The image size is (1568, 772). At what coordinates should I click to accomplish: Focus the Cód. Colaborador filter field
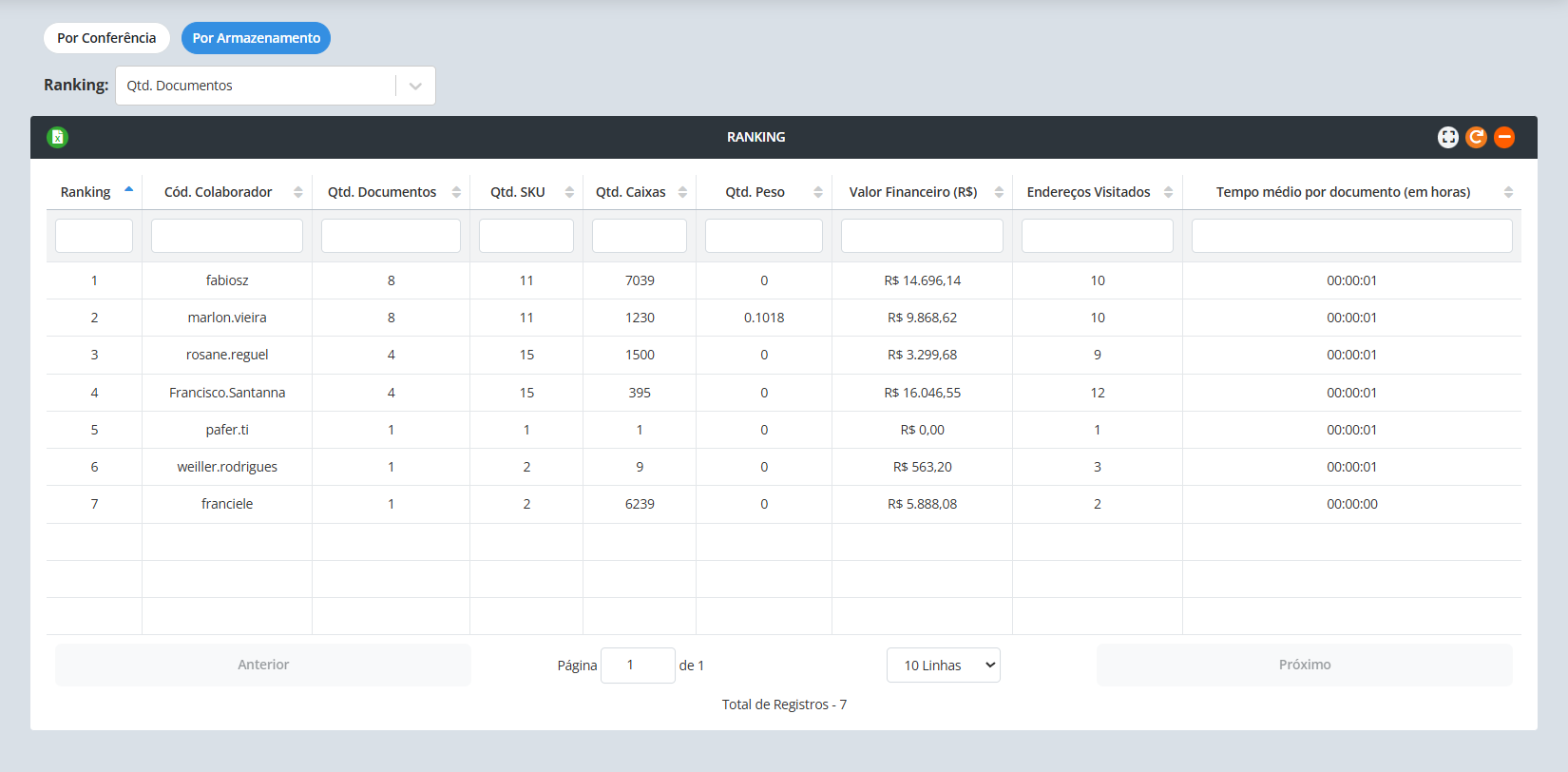(227, 236)
